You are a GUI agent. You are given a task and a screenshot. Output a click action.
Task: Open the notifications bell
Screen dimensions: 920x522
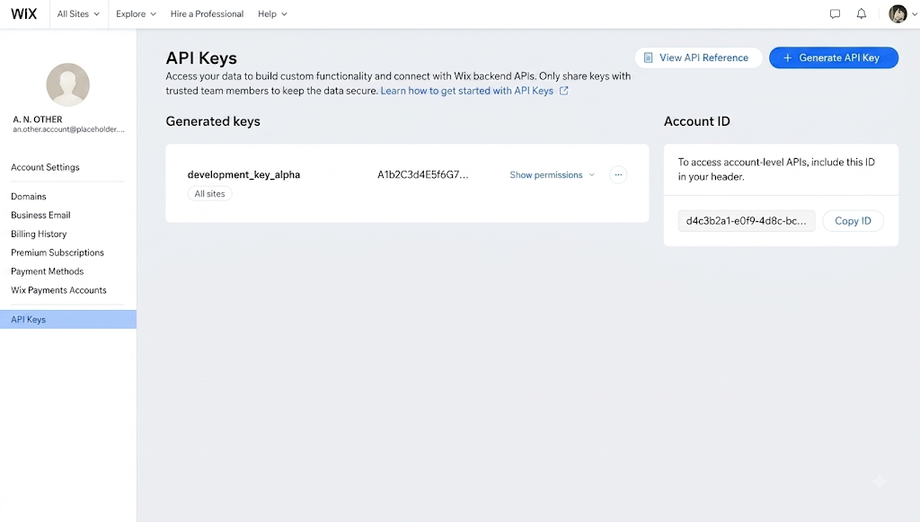tap(861, 13)
